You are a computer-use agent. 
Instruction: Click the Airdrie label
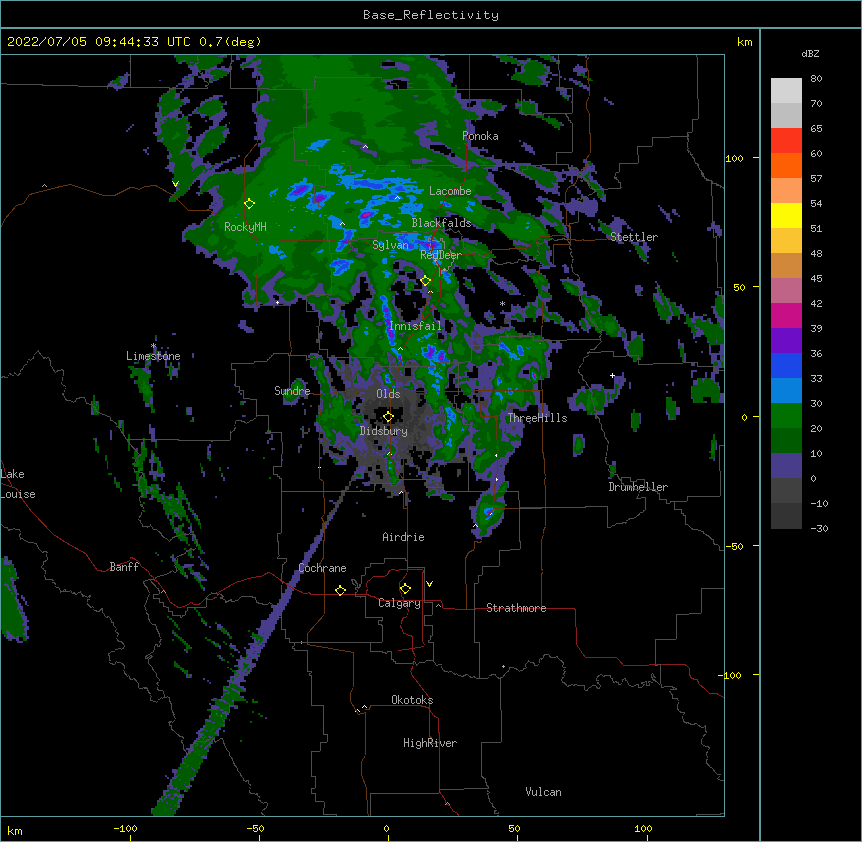tap(404, 537)
